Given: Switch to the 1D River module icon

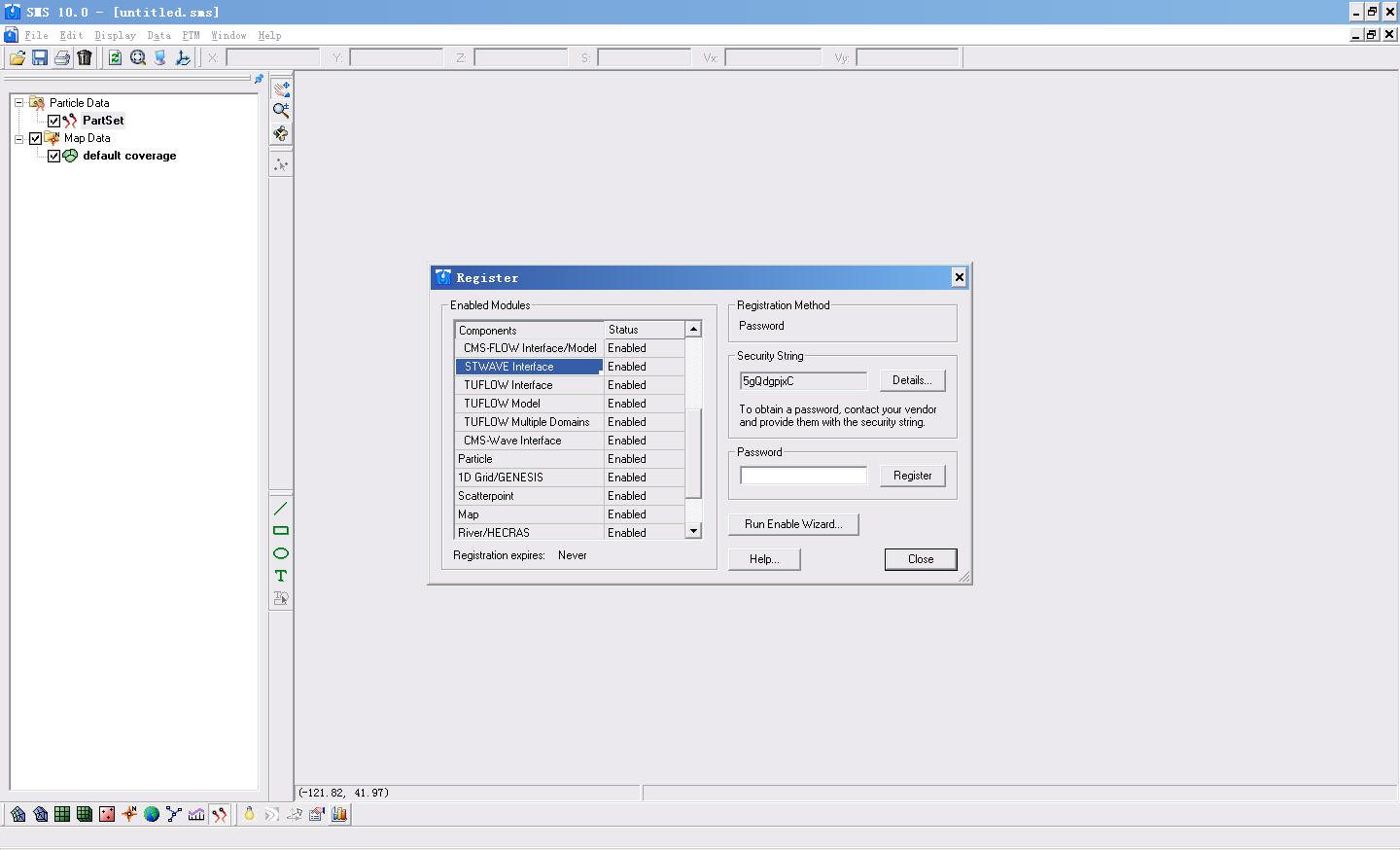Looking at the screenshot, I should click(174, 814).
